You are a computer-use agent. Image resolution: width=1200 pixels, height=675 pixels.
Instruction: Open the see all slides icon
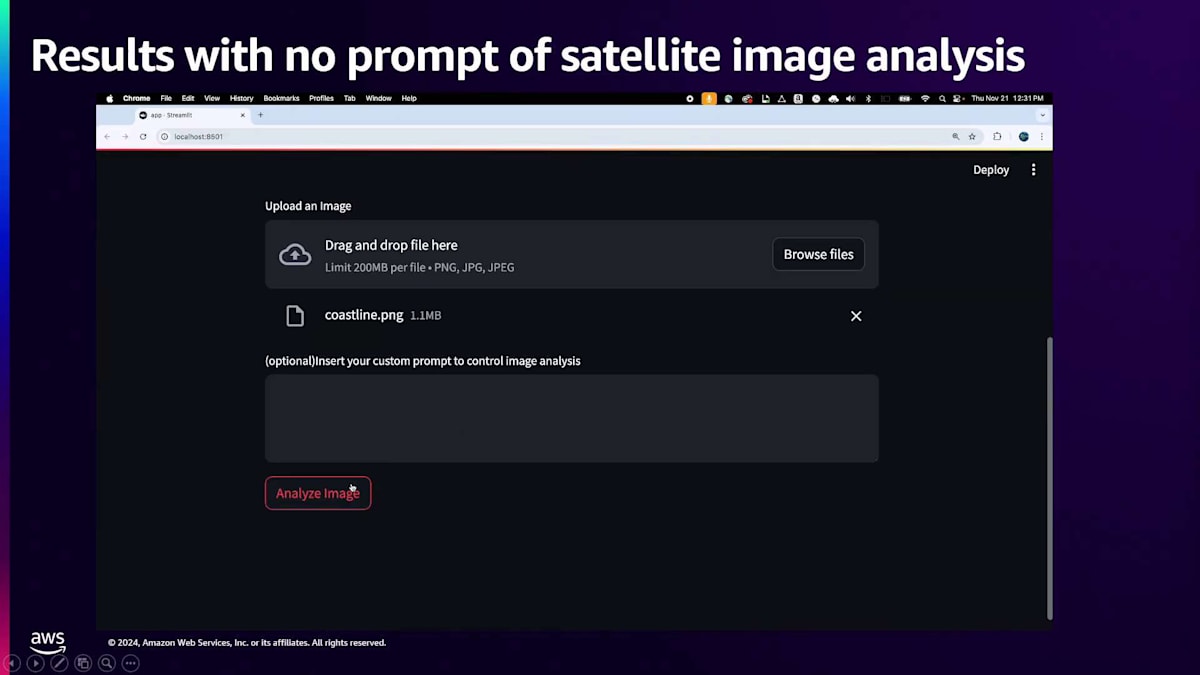83,663
